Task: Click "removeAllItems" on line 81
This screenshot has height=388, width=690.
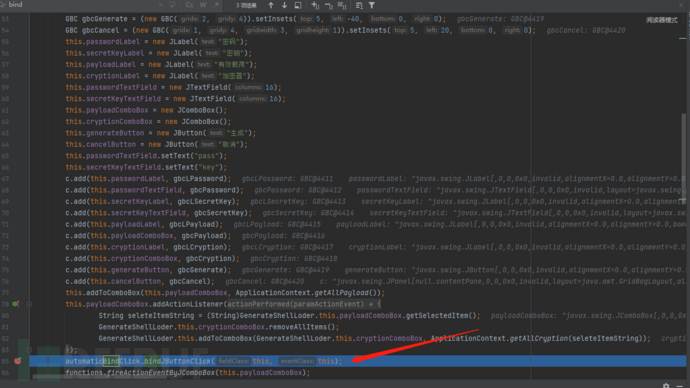Action: coord(297,327)
